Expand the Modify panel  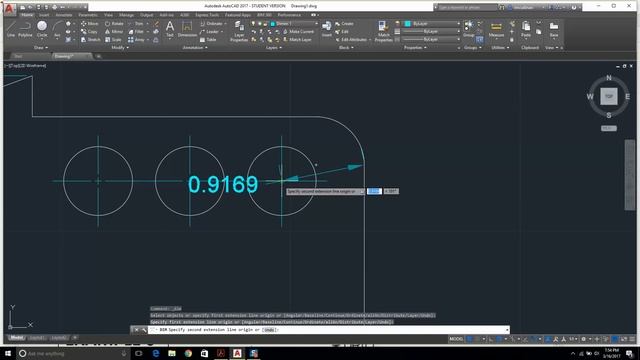point(120,48)
